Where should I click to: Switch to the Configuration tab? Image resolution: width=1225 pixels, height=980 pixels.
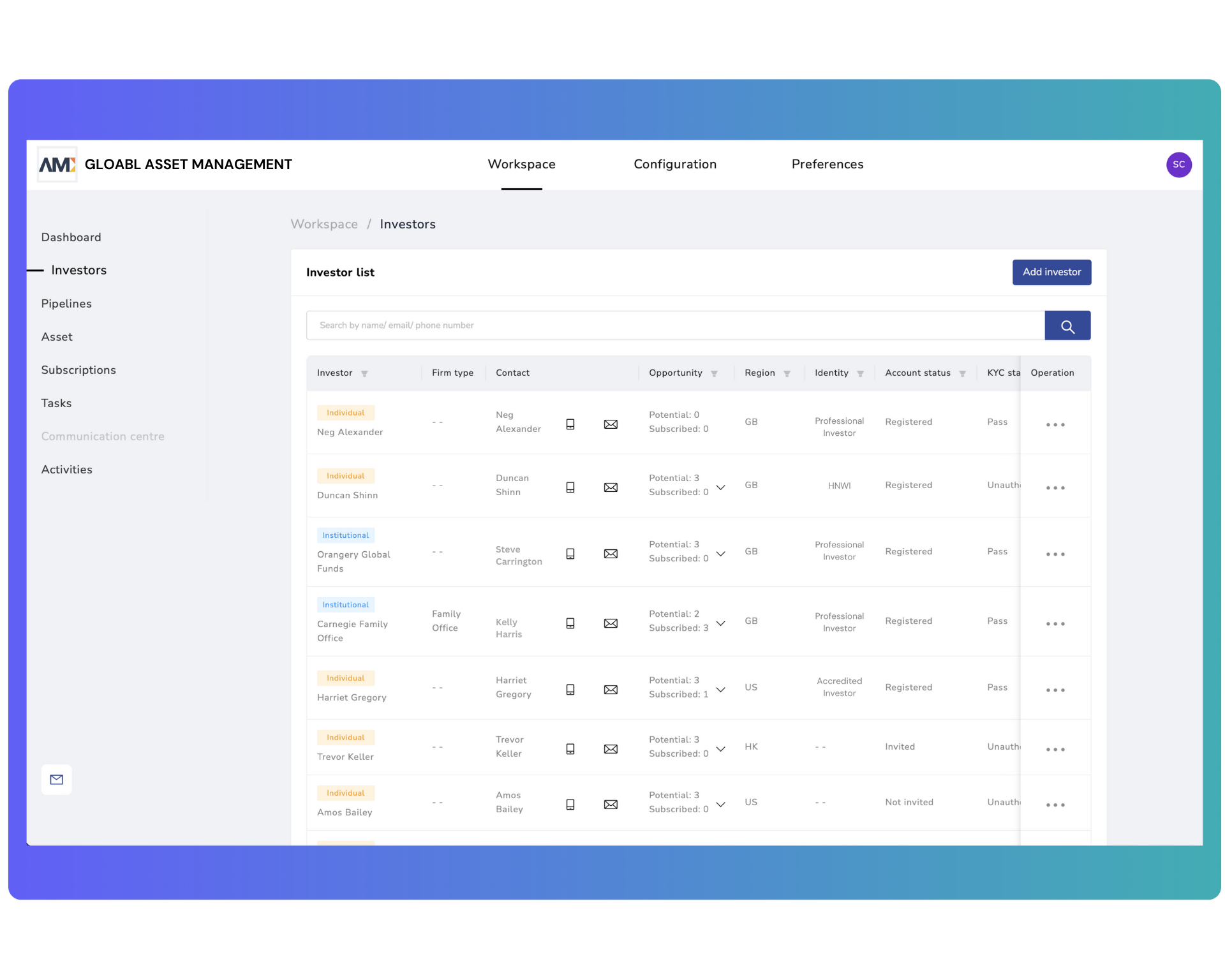pyautogui.click(x=675, y=165)
